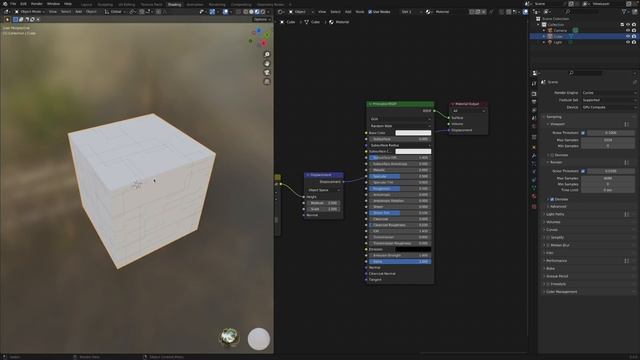Image resolution: width=640 pixels, height=360 pixels.
Task: Select rendered viewport shading mode icon
Action: pyautogui.click(x=262, y=12)
